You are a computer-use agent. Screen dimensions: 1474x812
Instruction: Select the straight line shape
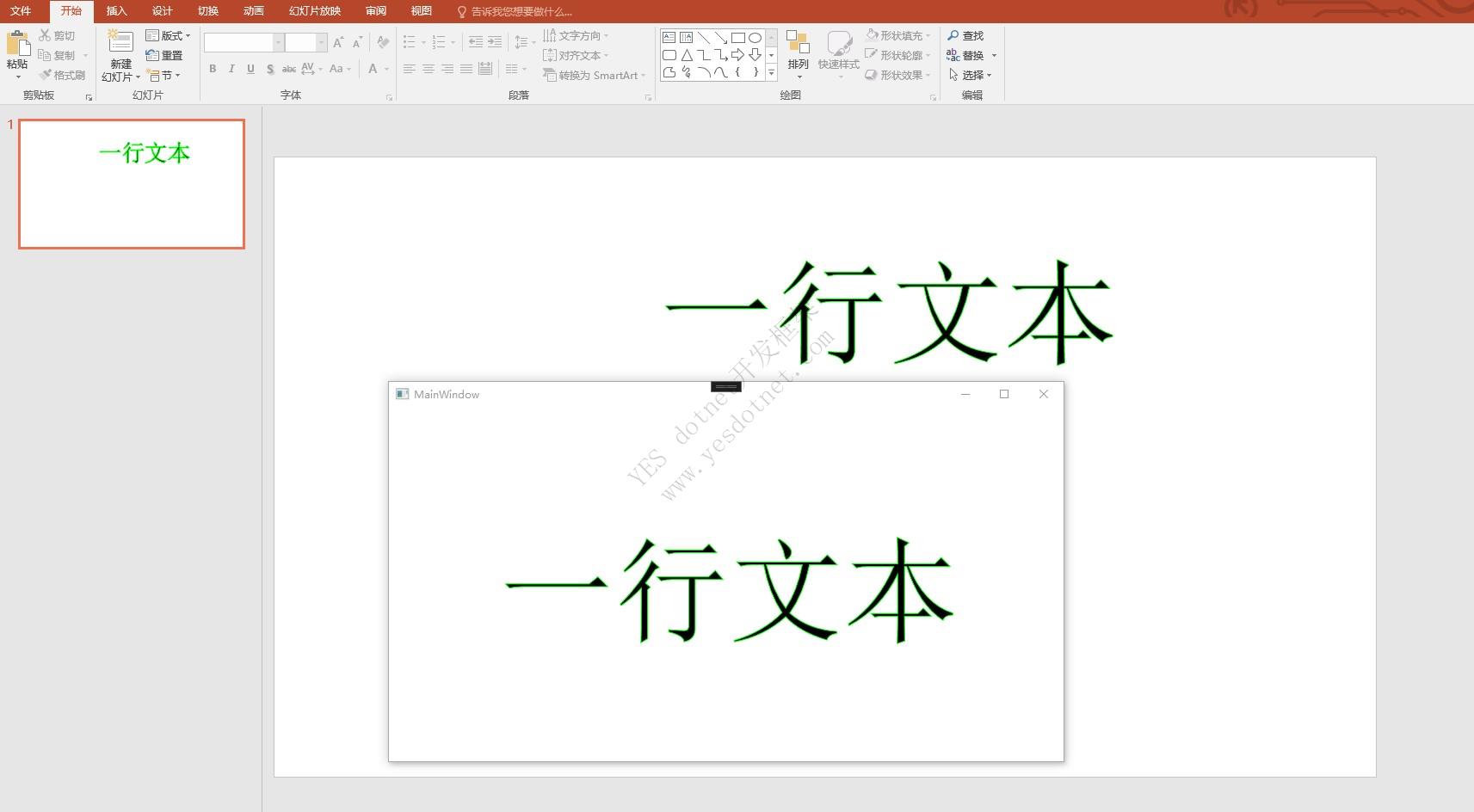703,38
